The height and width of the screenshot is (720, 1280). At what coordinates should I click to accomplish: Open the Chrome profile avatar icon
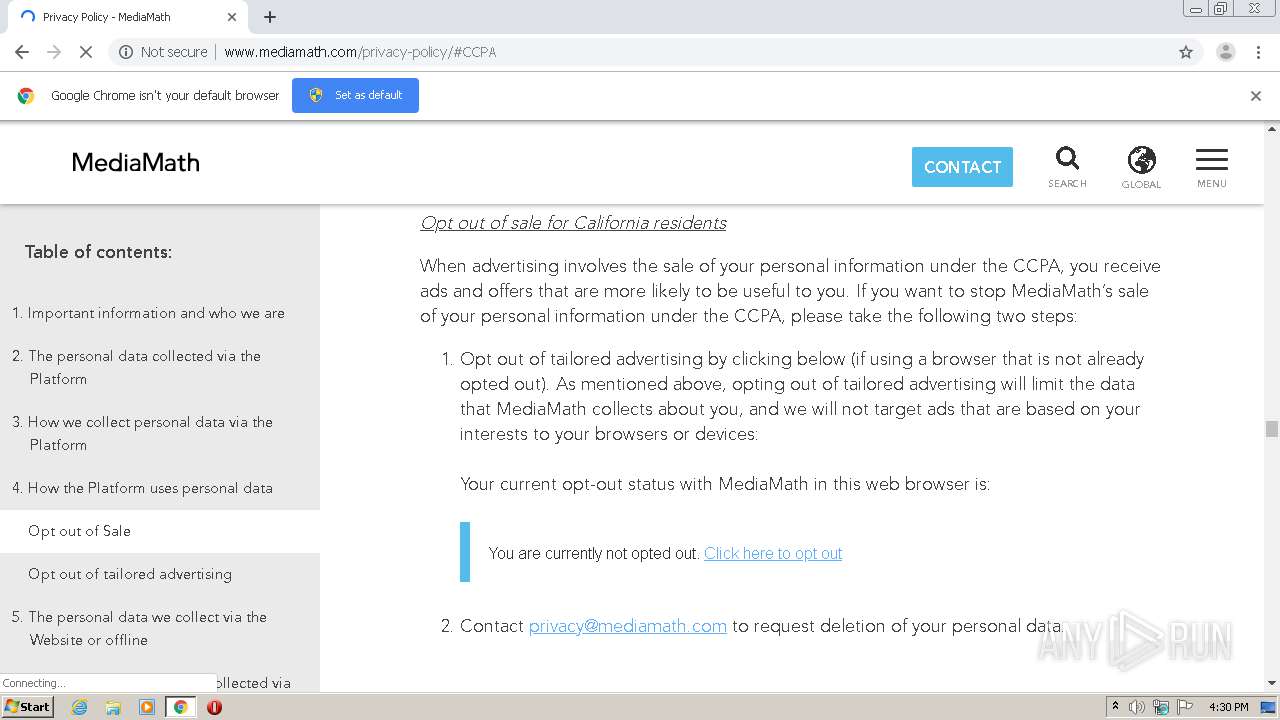1225,52
